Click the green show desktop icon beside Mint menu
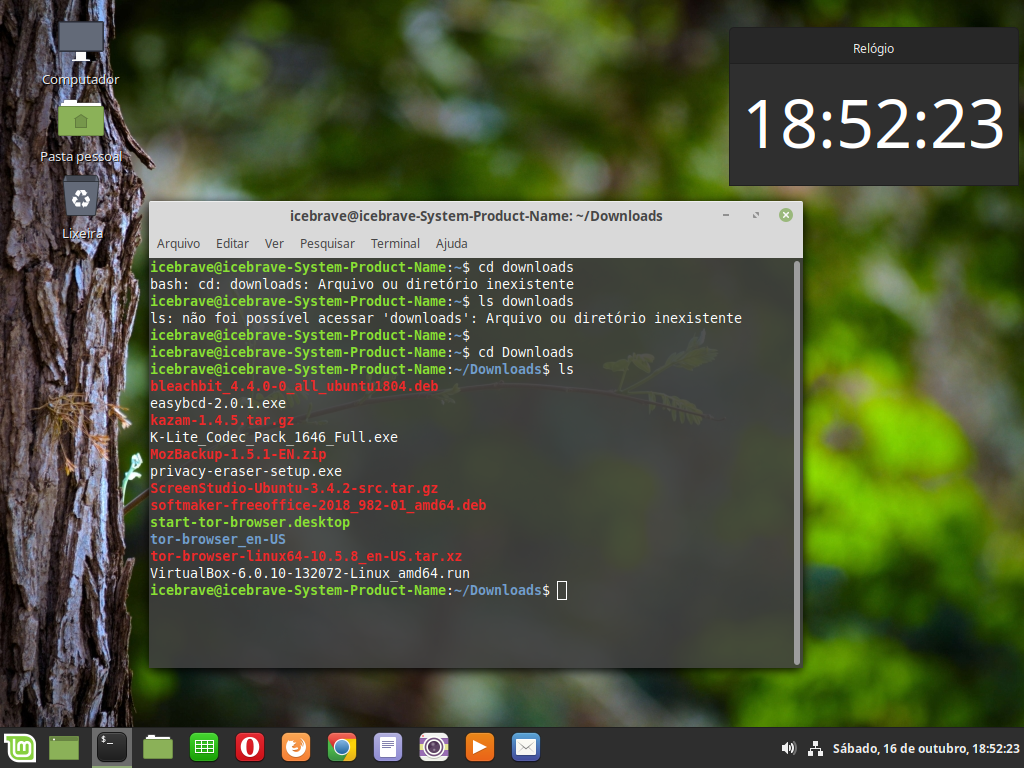1024x768 pixels. pyautogui.click(x=64, y=748)
